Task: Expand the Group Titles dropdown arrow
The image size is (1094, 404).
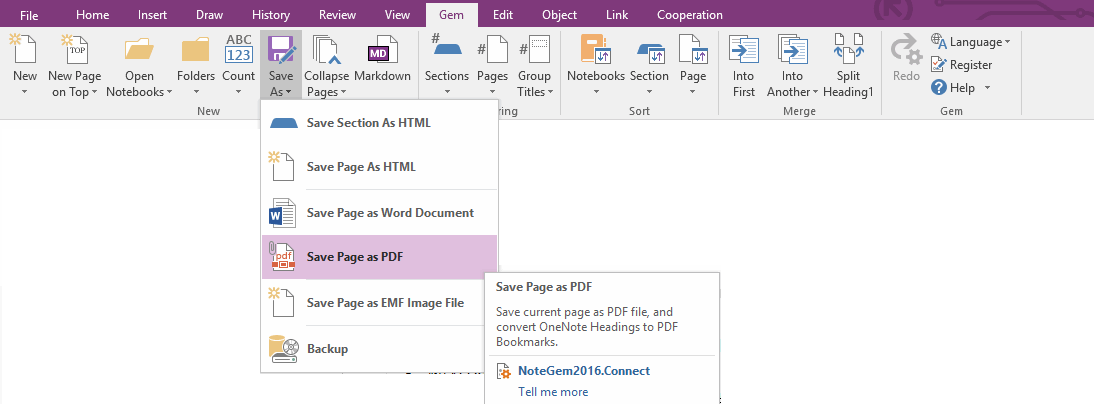Action: tap(550, 92)
